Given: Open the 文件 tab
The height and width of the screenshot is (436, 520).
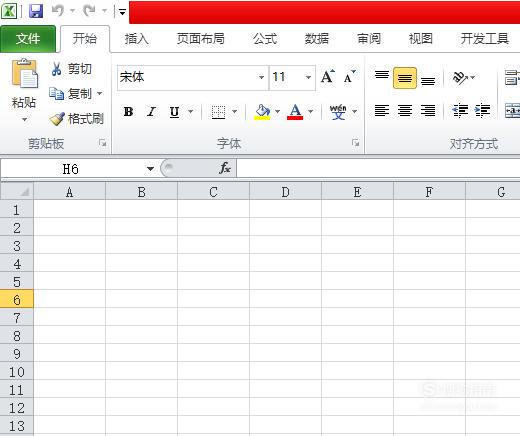Looking at the screenshot, I should tap(28, 39).
